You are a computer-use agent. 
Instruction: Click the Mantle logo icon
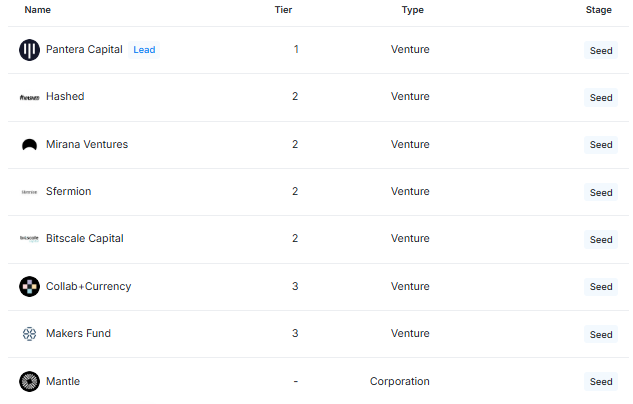pos(29,381)
